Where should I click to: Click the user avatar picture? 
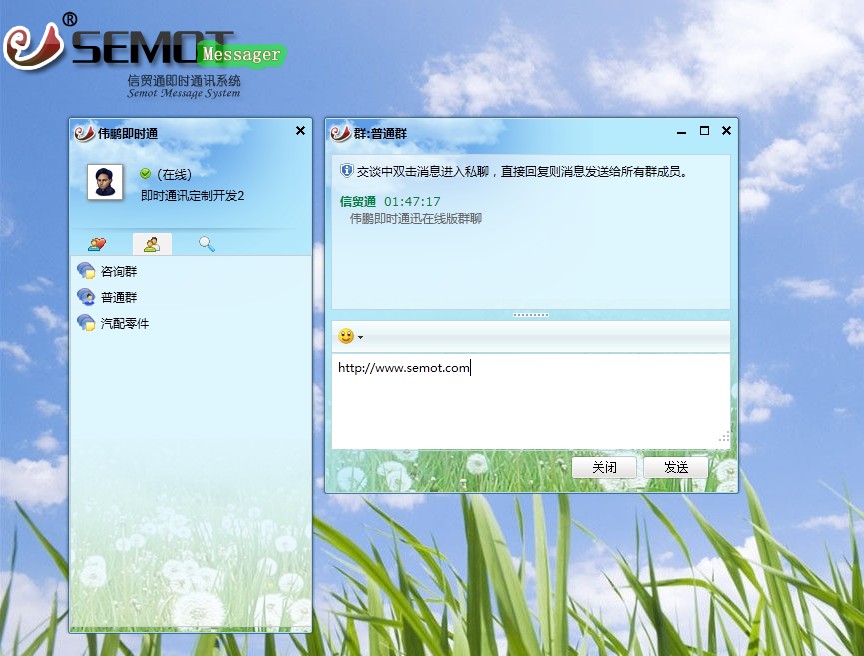[x=105, y=182]
